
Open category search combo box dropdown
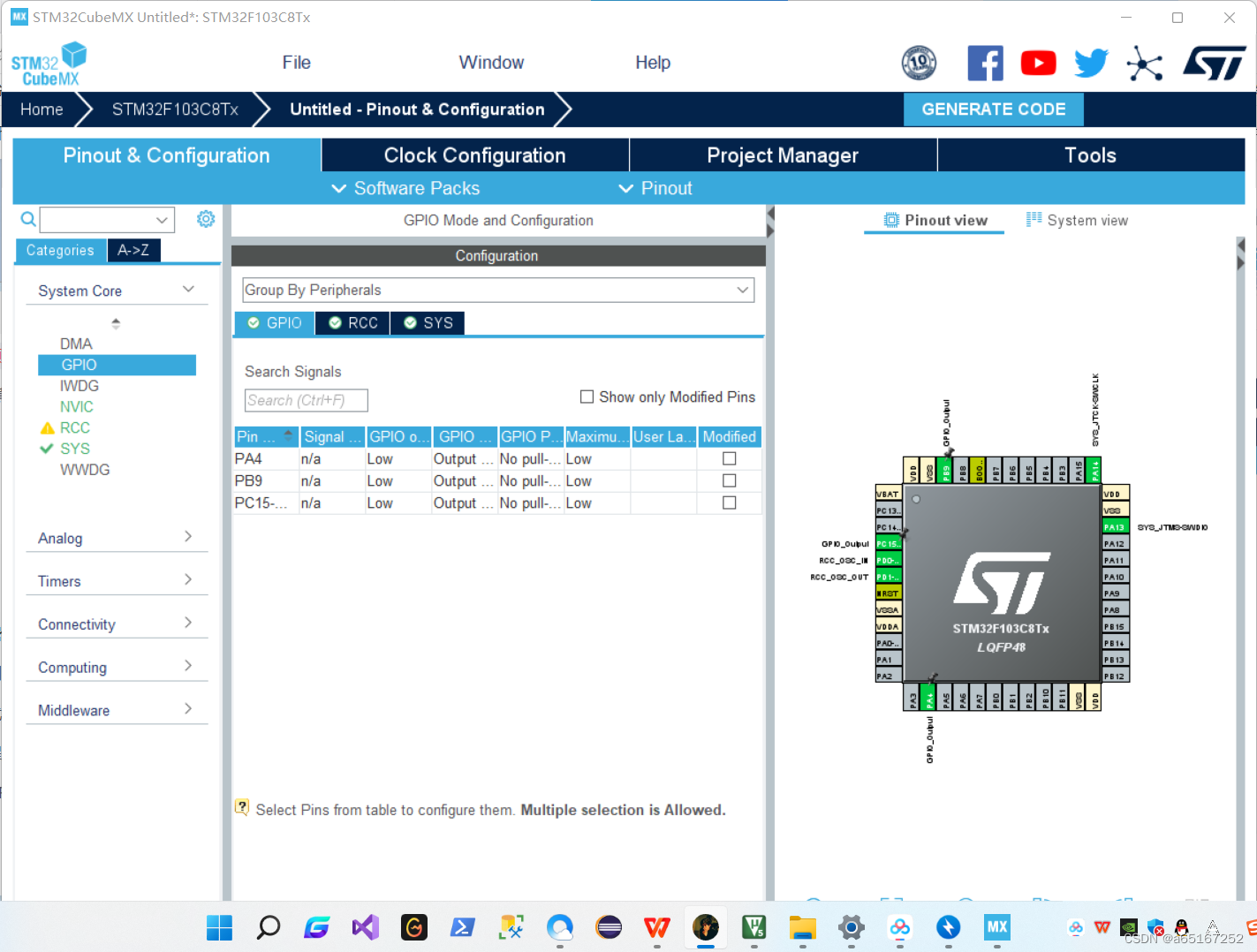pos(162,219)
